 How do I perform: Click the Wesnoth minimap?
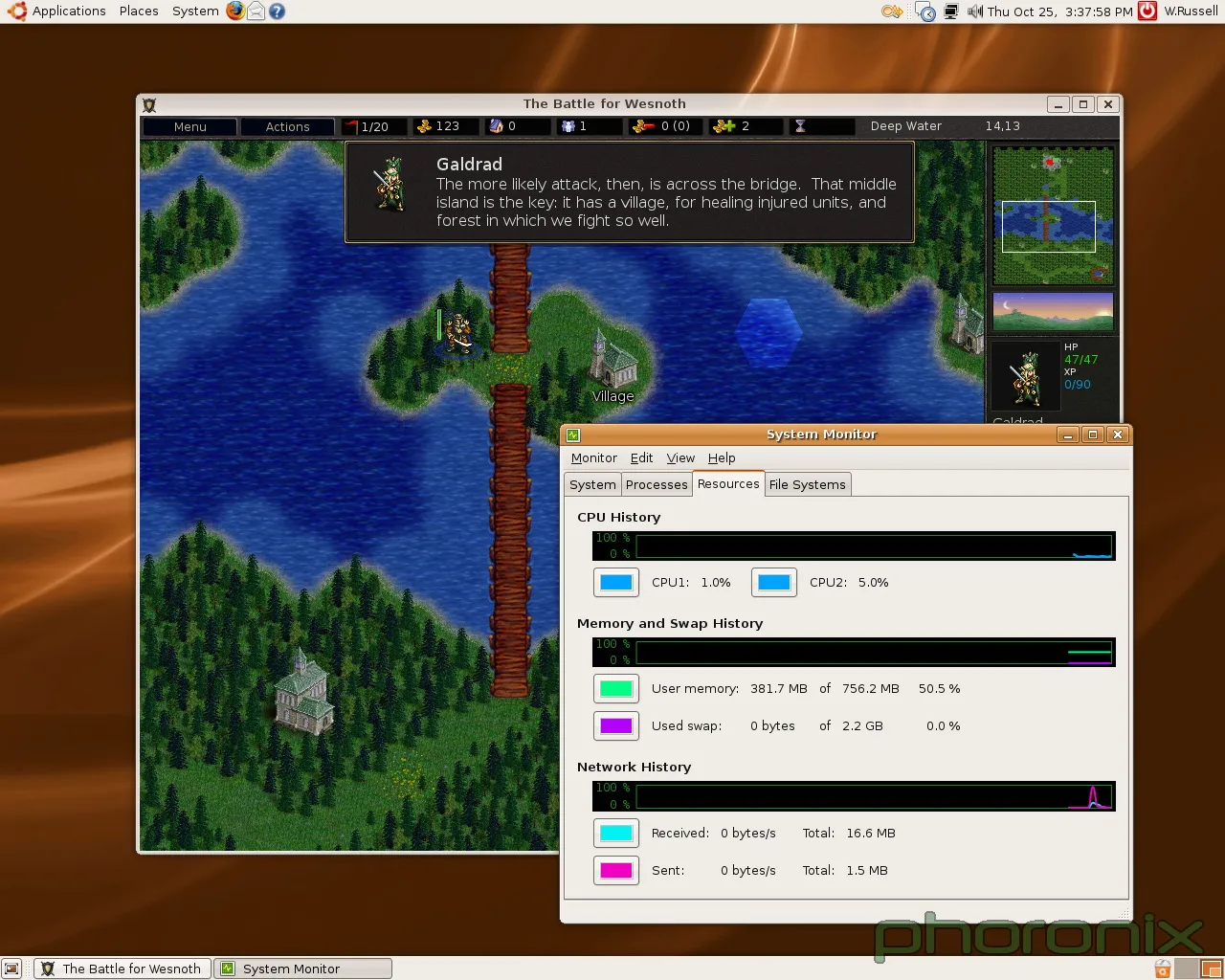tap(1053, 215)
